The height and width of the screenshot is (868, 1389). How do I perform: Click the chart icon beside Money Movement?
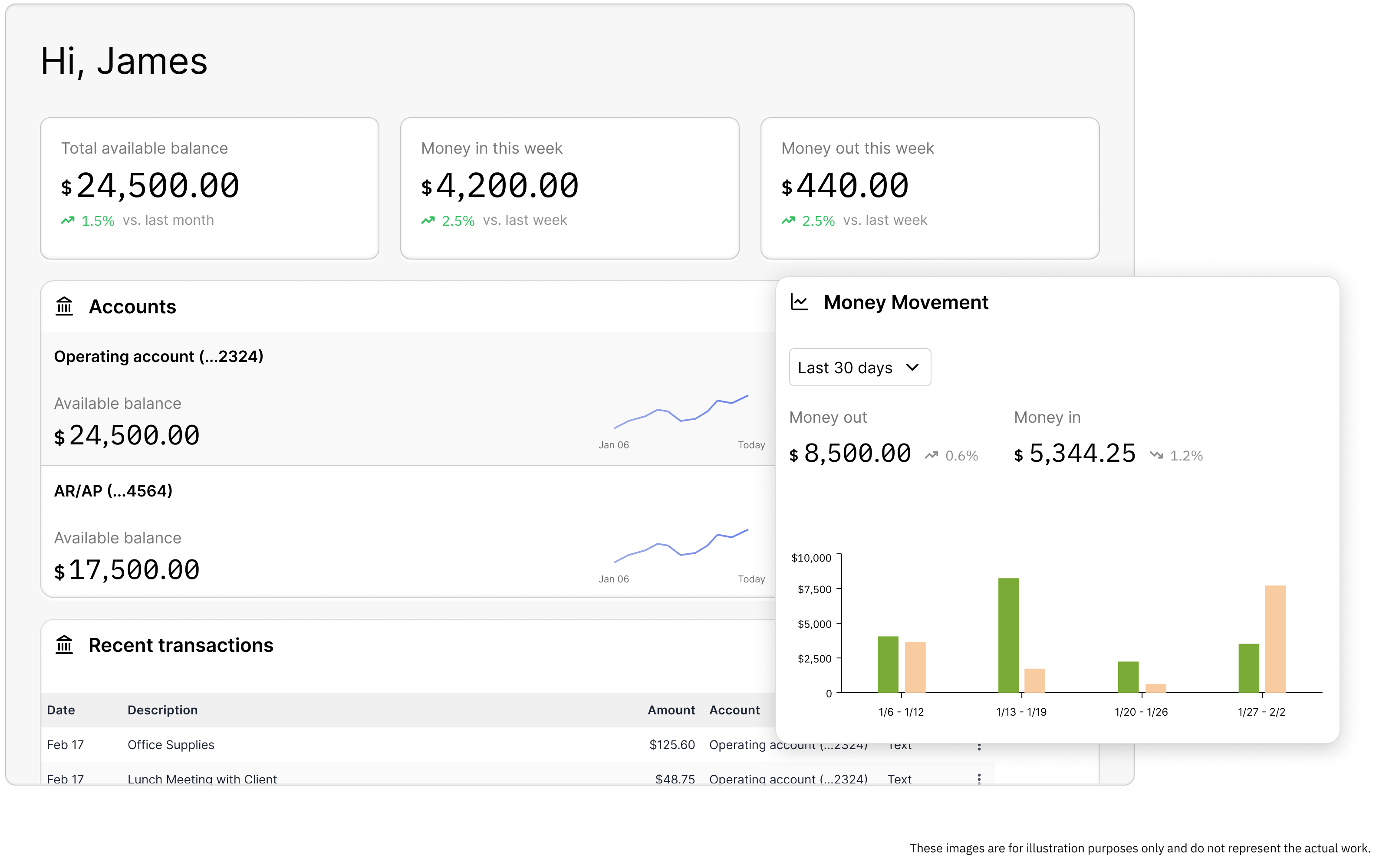[x=799, y=302]
